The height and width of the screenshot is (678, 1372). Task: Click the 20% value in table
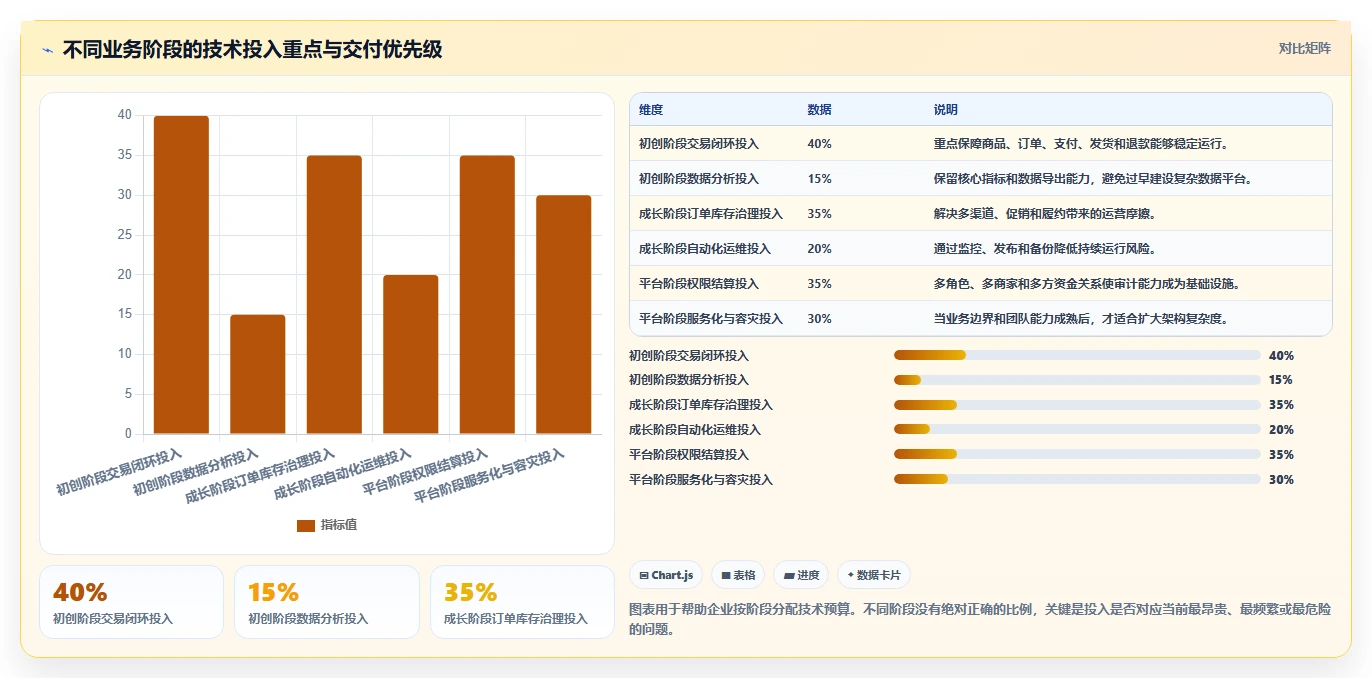click(x=819, y=249)
